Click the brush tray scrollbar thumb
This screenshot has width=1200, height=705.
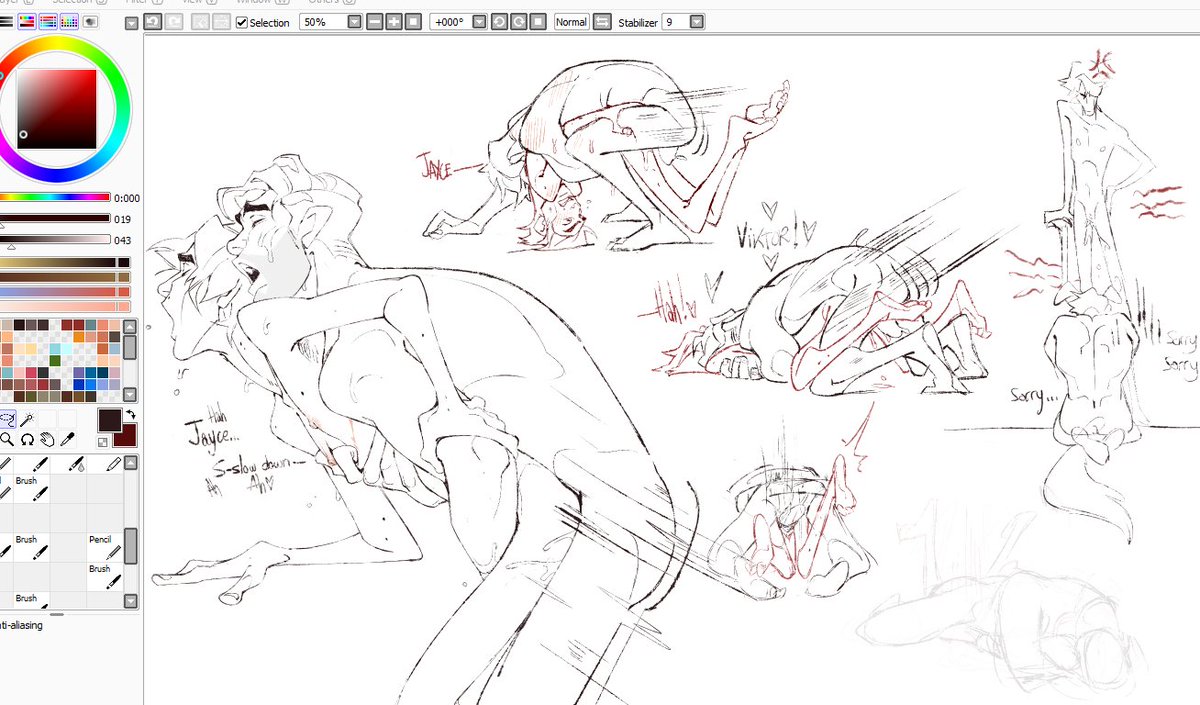pyautogui.click(x=131, y=546)
